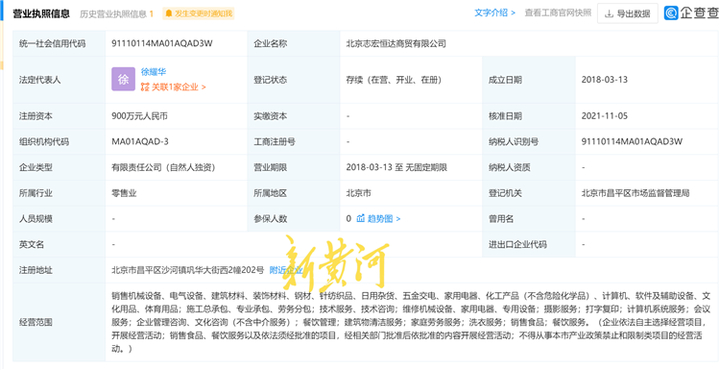Select company name 北京志宏恒达商贸有限公司
The height and width of the screenshot is (370, 720).
pos(396,44)
